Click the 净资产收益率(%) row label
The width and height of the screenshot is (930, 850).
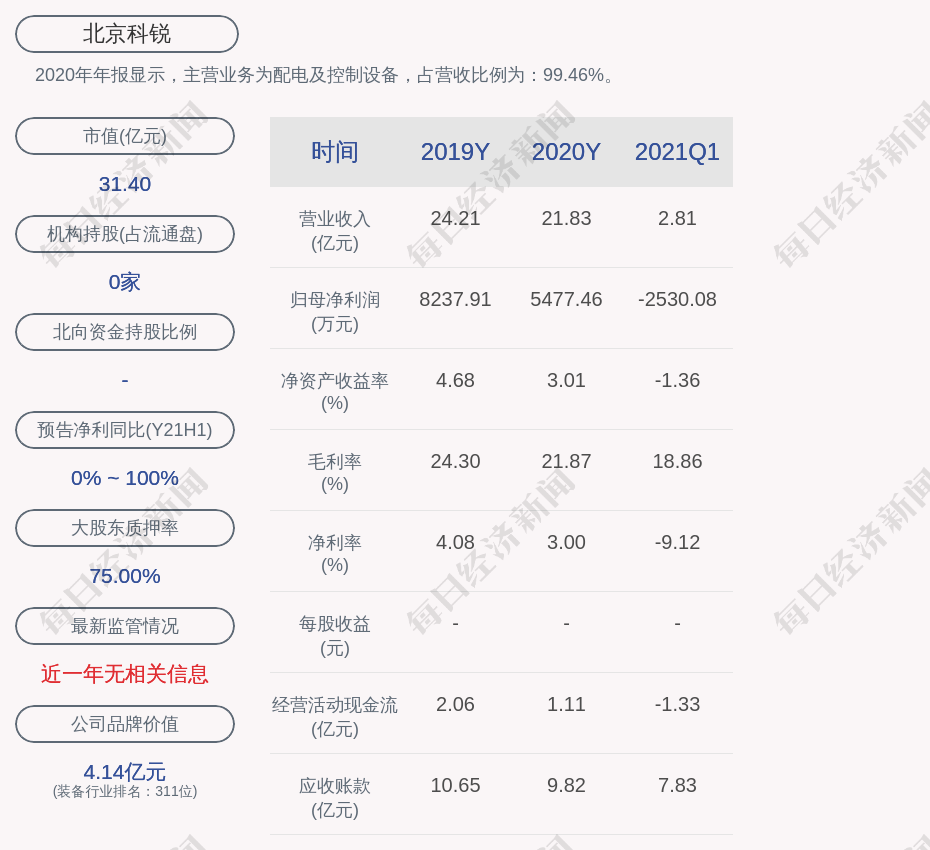335,392
